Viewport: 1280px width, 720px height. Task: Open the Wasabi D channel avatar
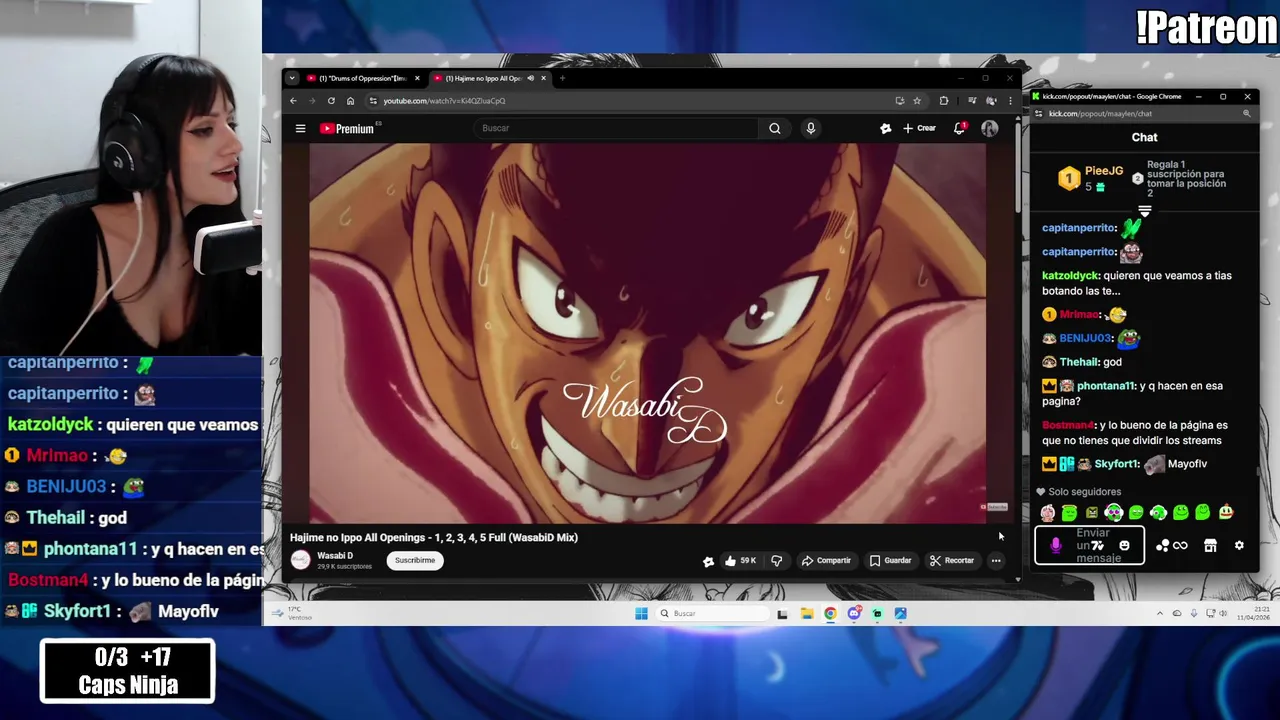click(x=300, y=560)
